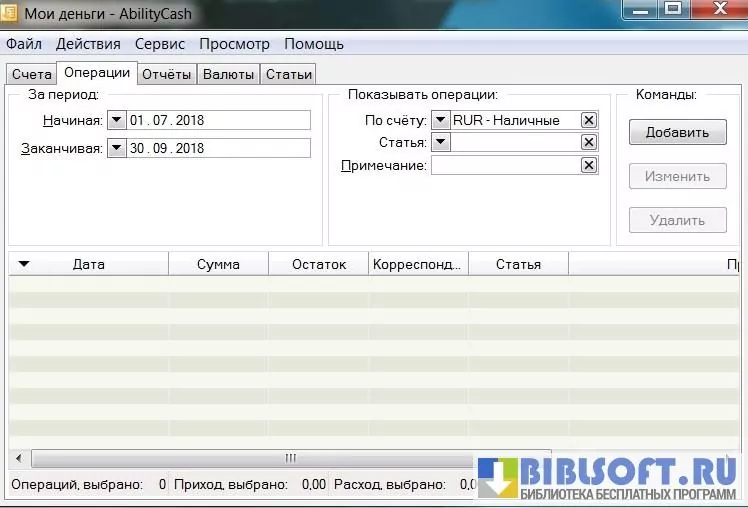Screen dimensions: 748x508
Task: Switch to the Отчёты tab
Action: 167,74
